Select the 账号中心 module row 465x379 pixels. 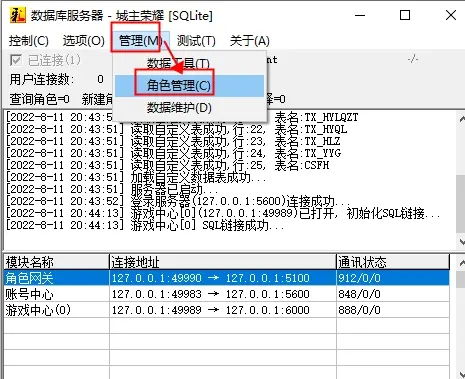226,294
